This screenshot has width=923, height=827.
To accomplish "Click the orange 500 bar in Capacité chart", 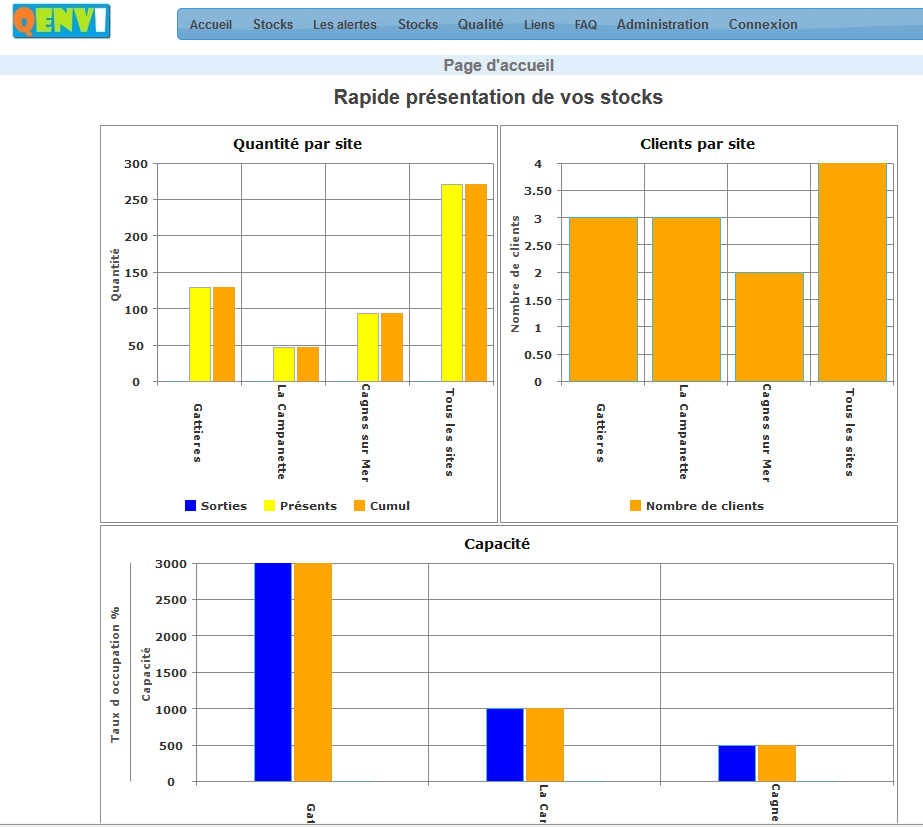I will [x=777, y=763].
